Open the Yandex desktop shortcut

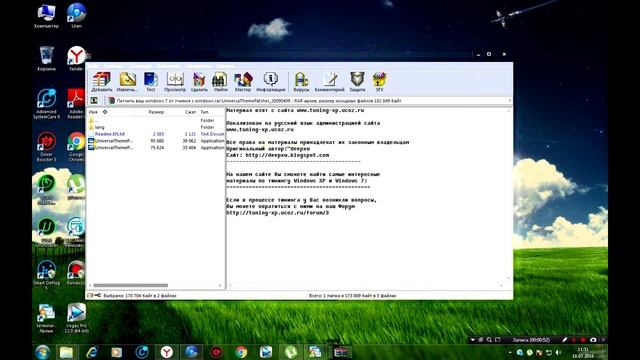click(x=76, y=58)
